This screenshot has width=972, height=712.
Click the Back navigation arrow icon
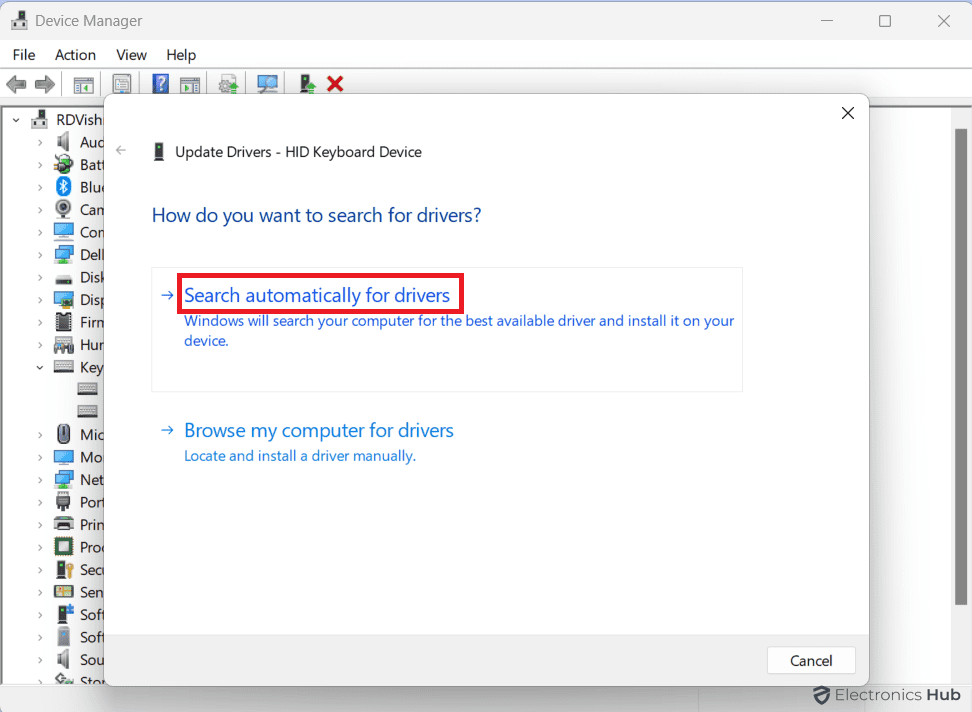point(16,84)
